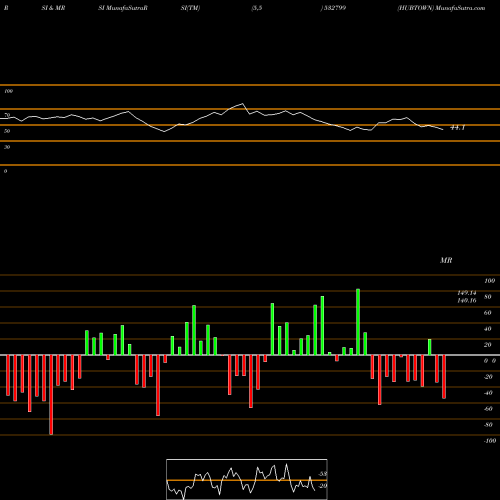Click the 149.14 value label
The height and width of the screenshot is (500, 500).
tap(467, 293)
